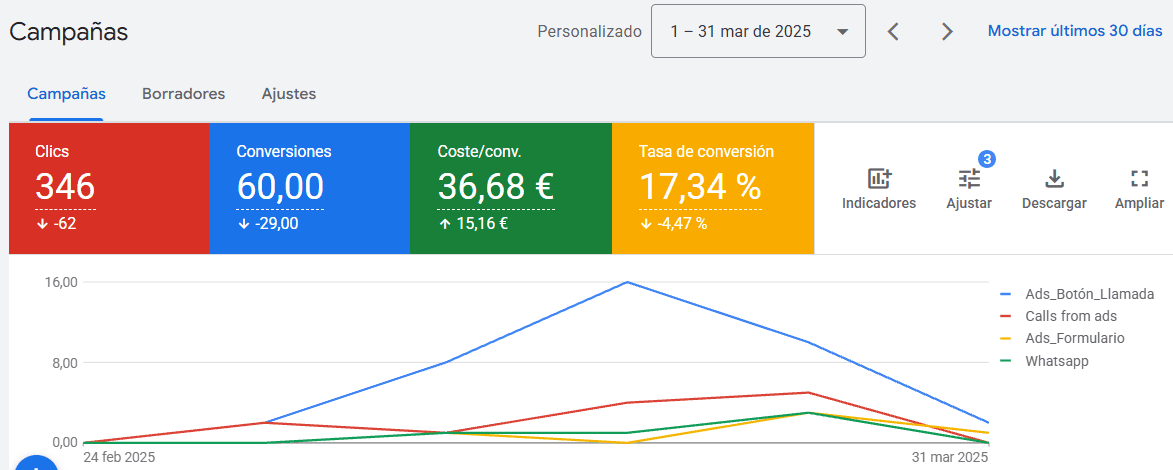Switch to the Ajustes tab
The image size is (1173, 470).
pos(288,94)
